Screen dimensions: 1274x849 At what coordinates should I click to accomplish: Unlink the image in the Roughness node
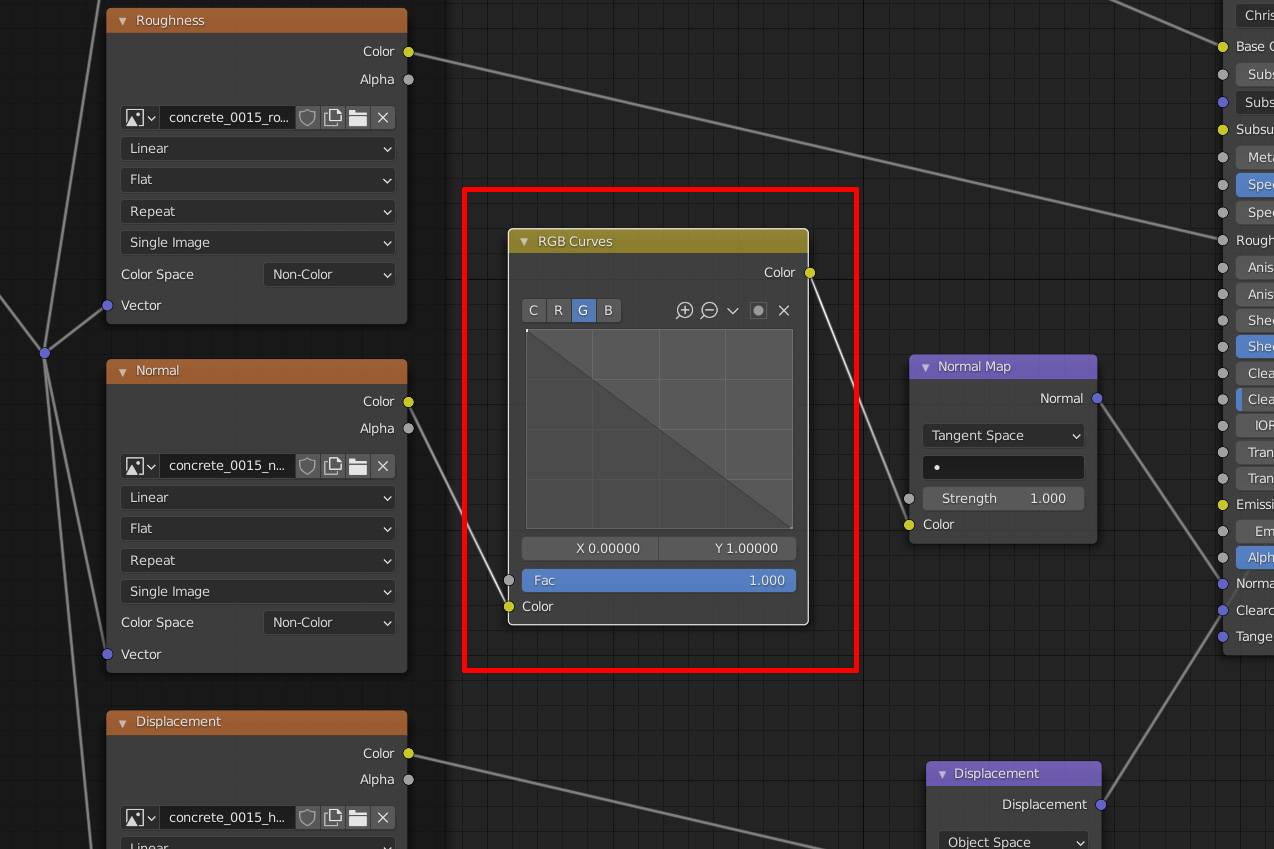[x=383, y=118]
